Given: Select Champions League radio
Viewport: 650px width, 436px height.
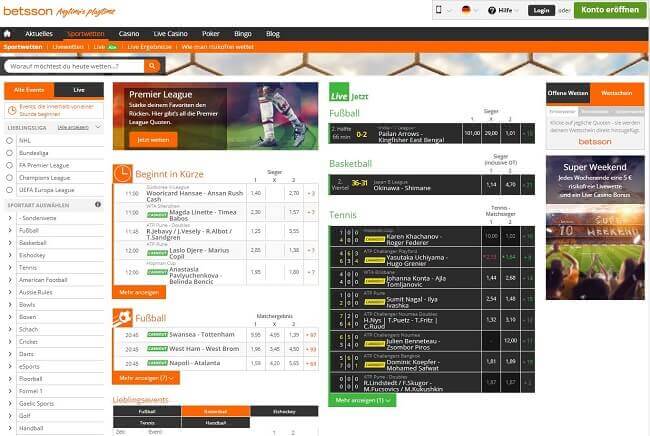Looking at the screenshot, I should click(x=10, y=178).
